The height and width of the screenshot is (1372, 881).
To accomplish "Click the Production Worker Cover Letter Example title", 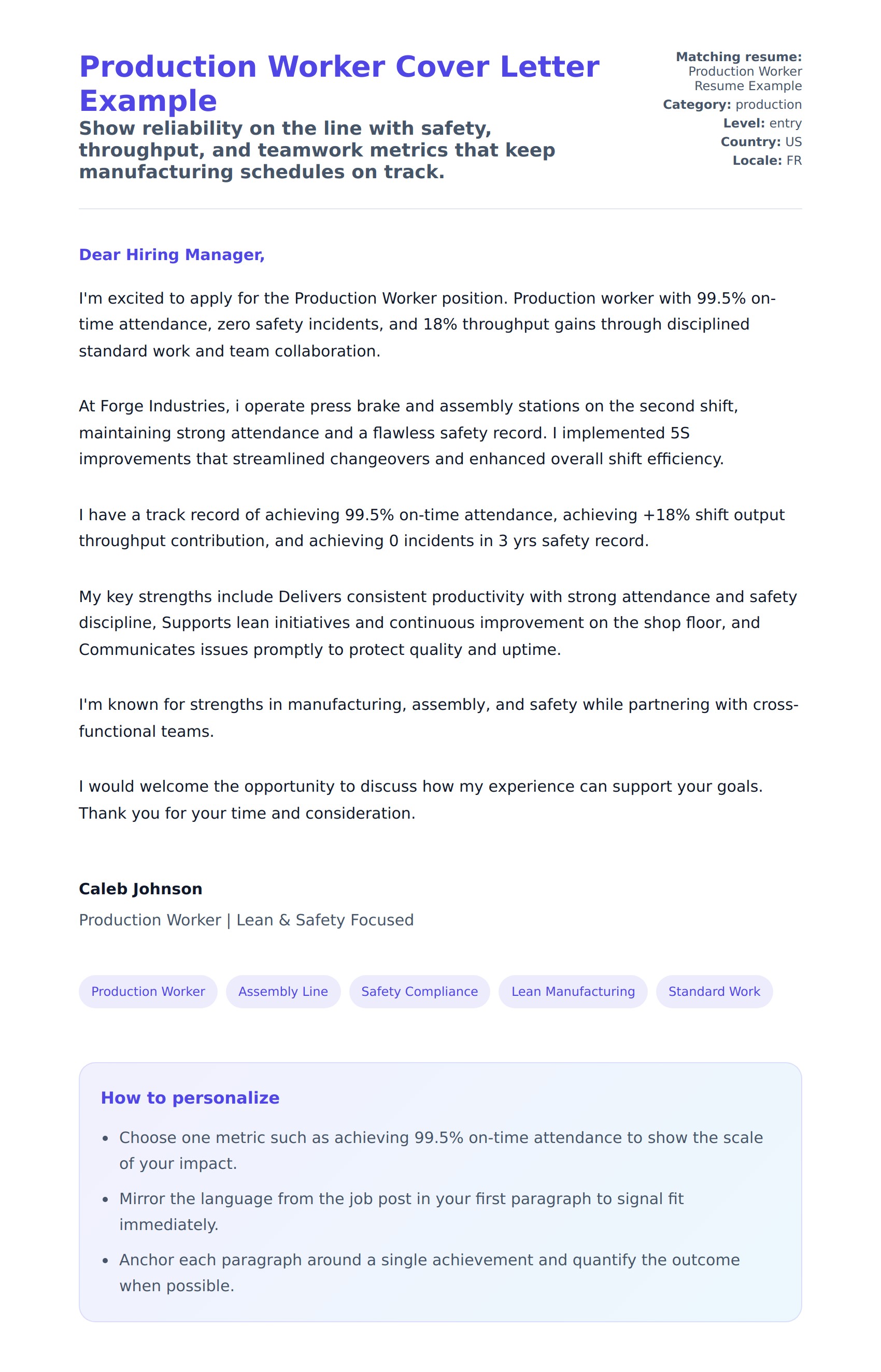I will click(x=339, y=83).
